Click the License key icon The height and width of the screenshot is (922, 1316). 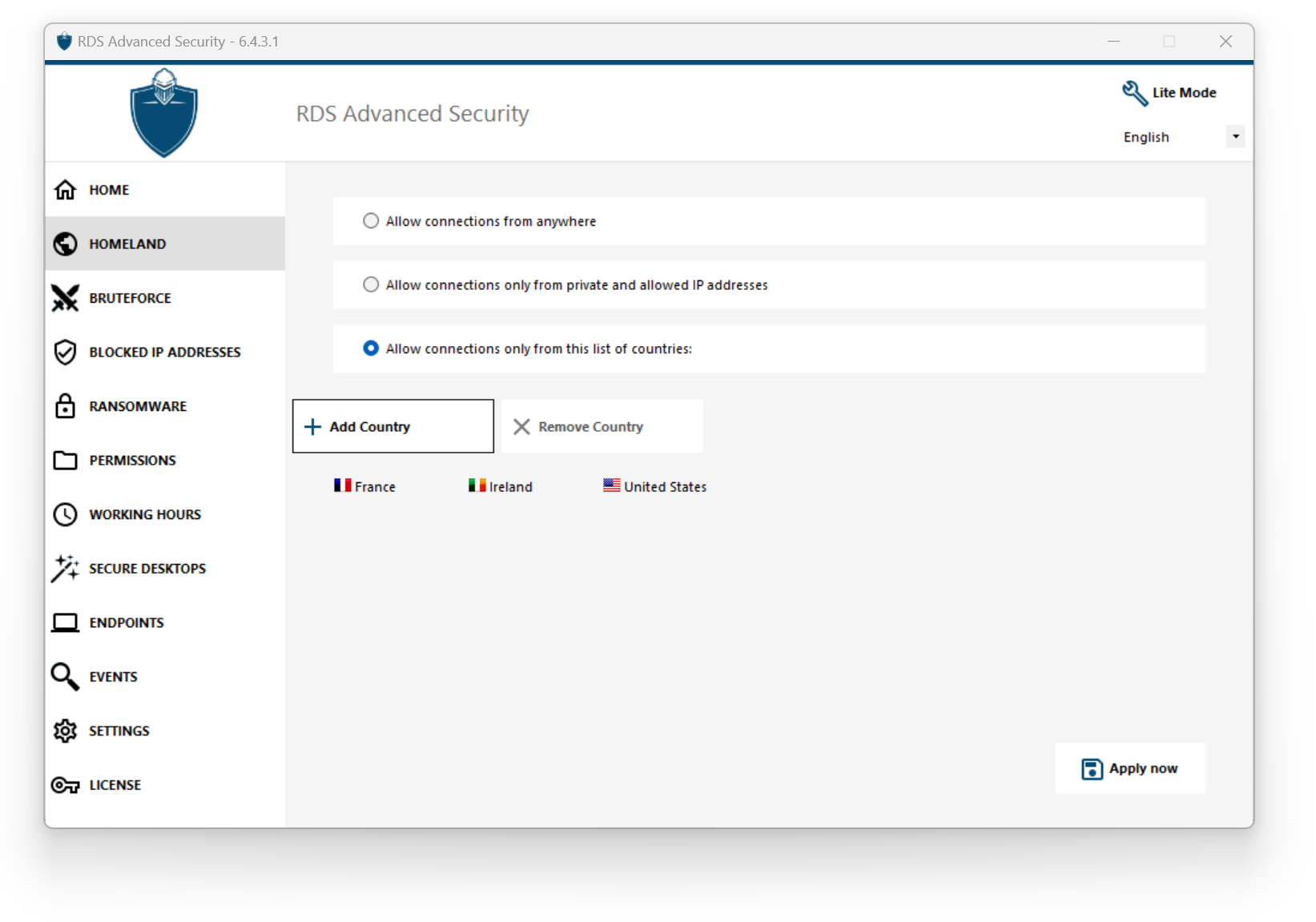point(65,785)
